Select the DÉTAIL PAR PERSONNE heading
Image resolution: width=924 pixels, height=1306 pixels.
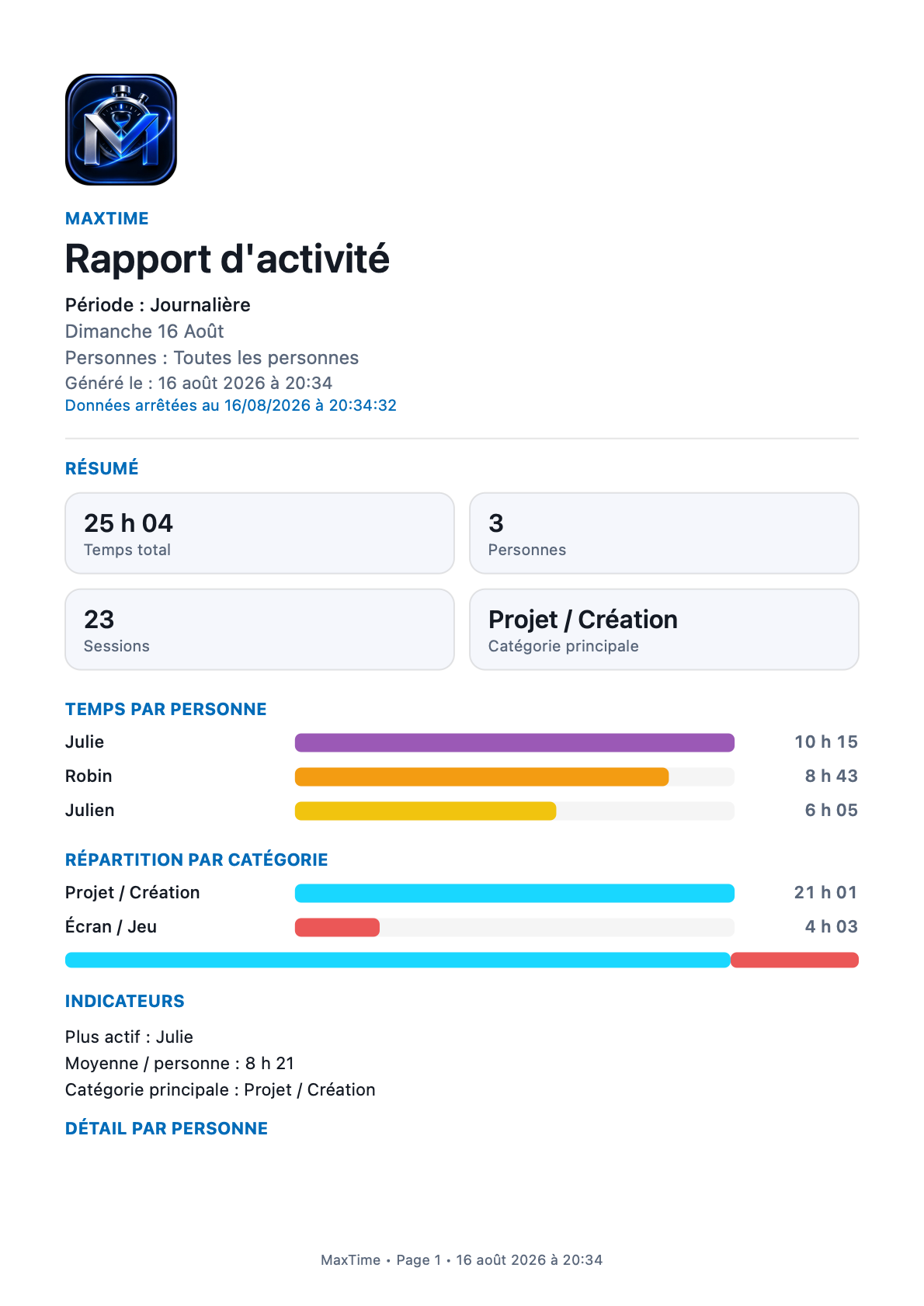[x=166, y=1129]
